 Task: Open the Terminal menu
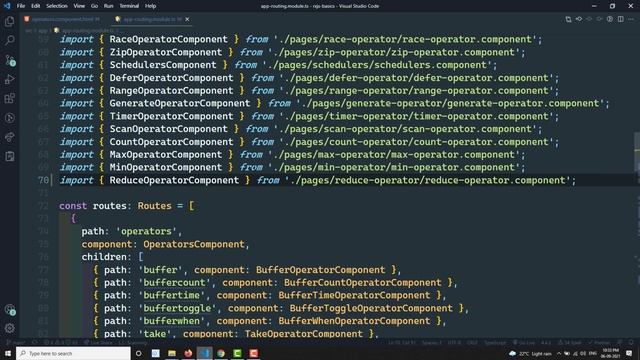[x=129, y=6]
